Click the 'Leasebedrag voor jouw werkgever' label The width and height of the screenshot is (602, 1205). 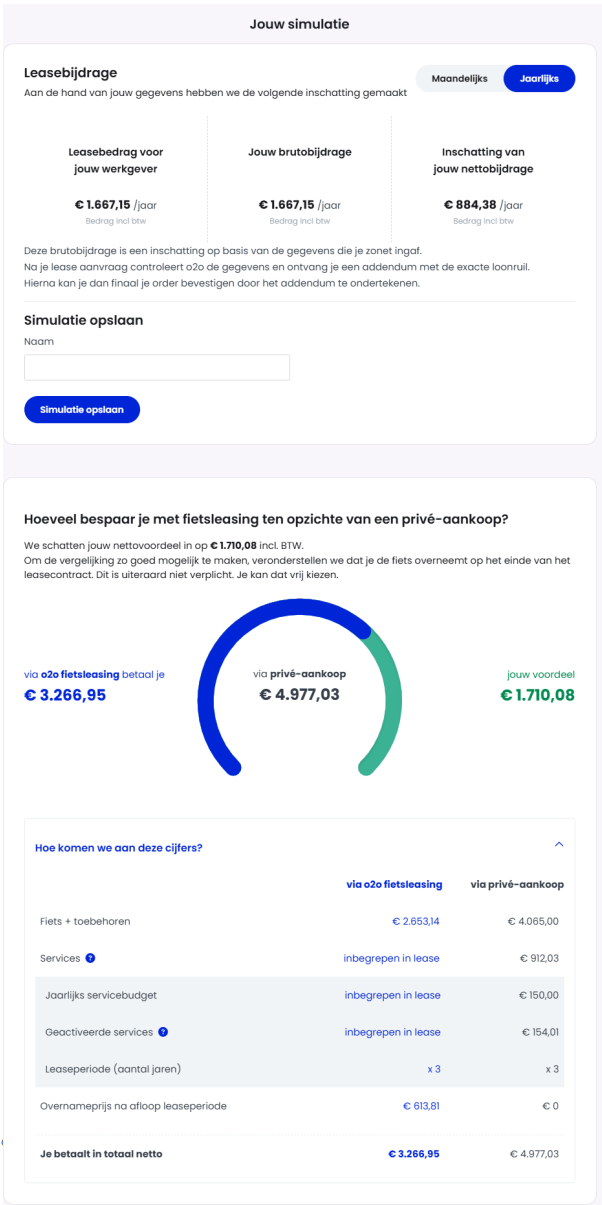115,160
